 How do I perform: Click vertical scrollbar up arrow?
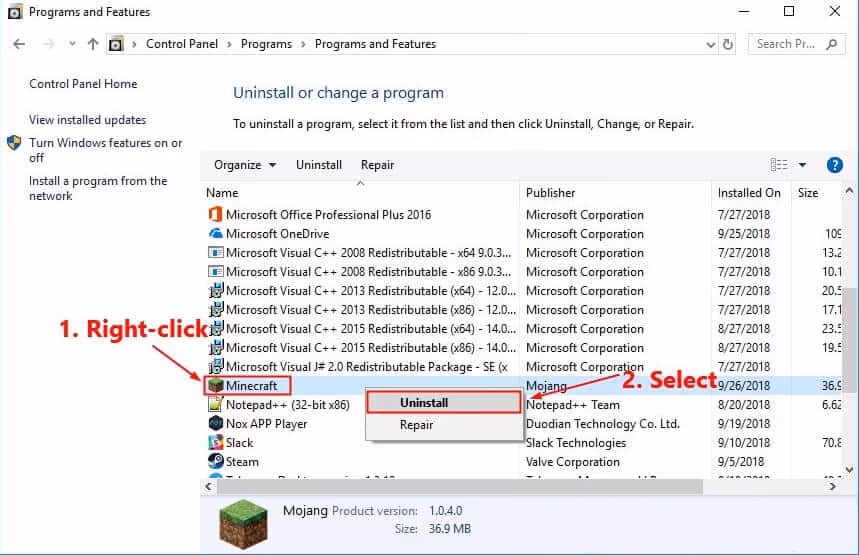(849, 191)
